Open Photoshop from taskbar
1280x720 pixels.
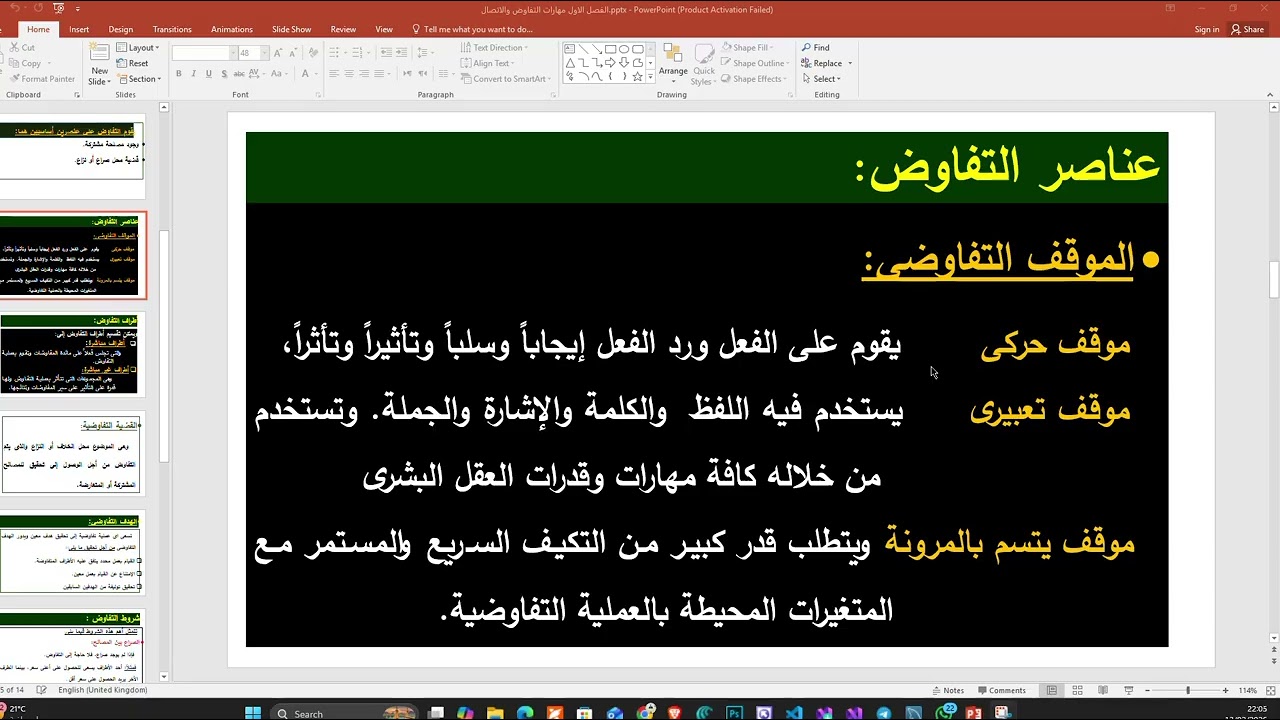click(735, 713)
